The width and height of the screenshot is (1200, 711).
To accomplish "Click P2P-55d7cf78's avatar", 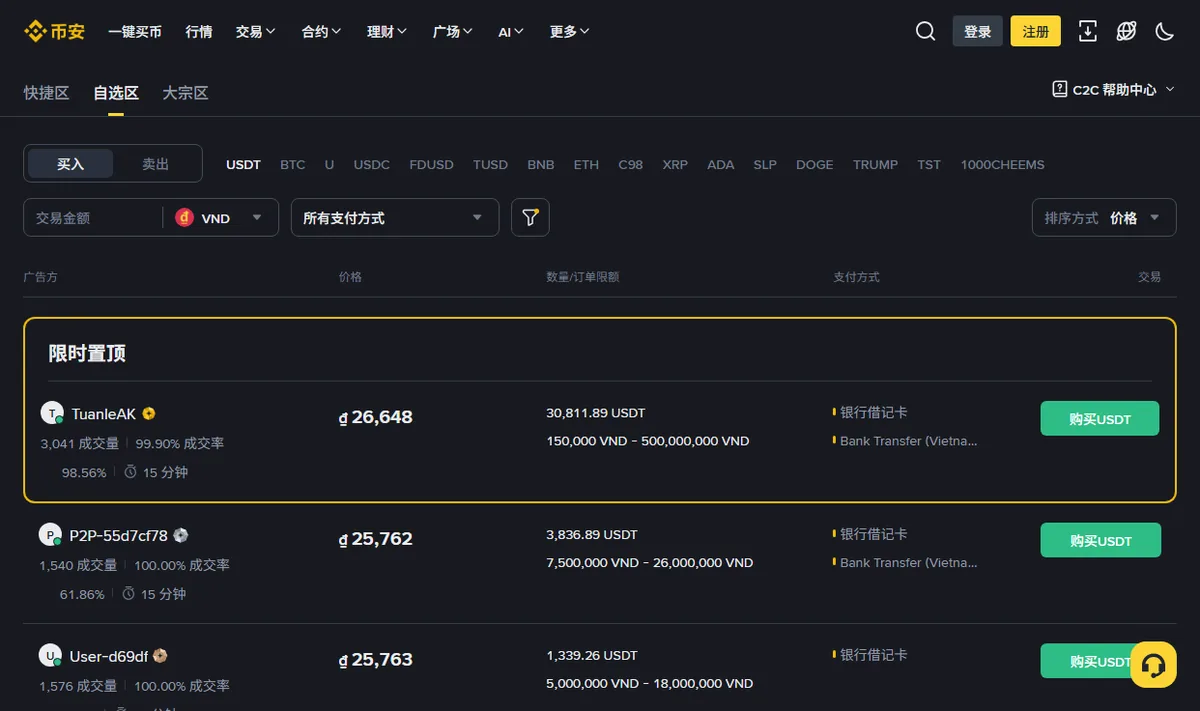I will tap(50, 535).
